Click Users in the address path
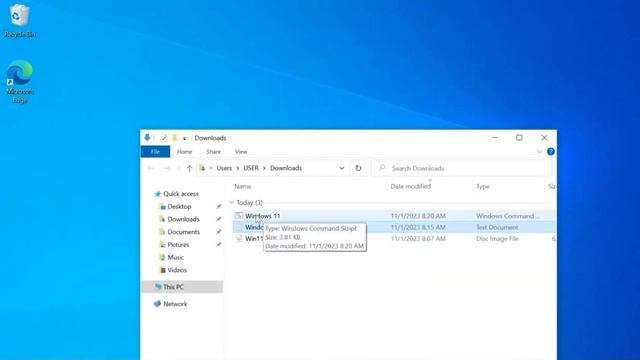Screen dimensions: 640x360 tap(224, 168)
